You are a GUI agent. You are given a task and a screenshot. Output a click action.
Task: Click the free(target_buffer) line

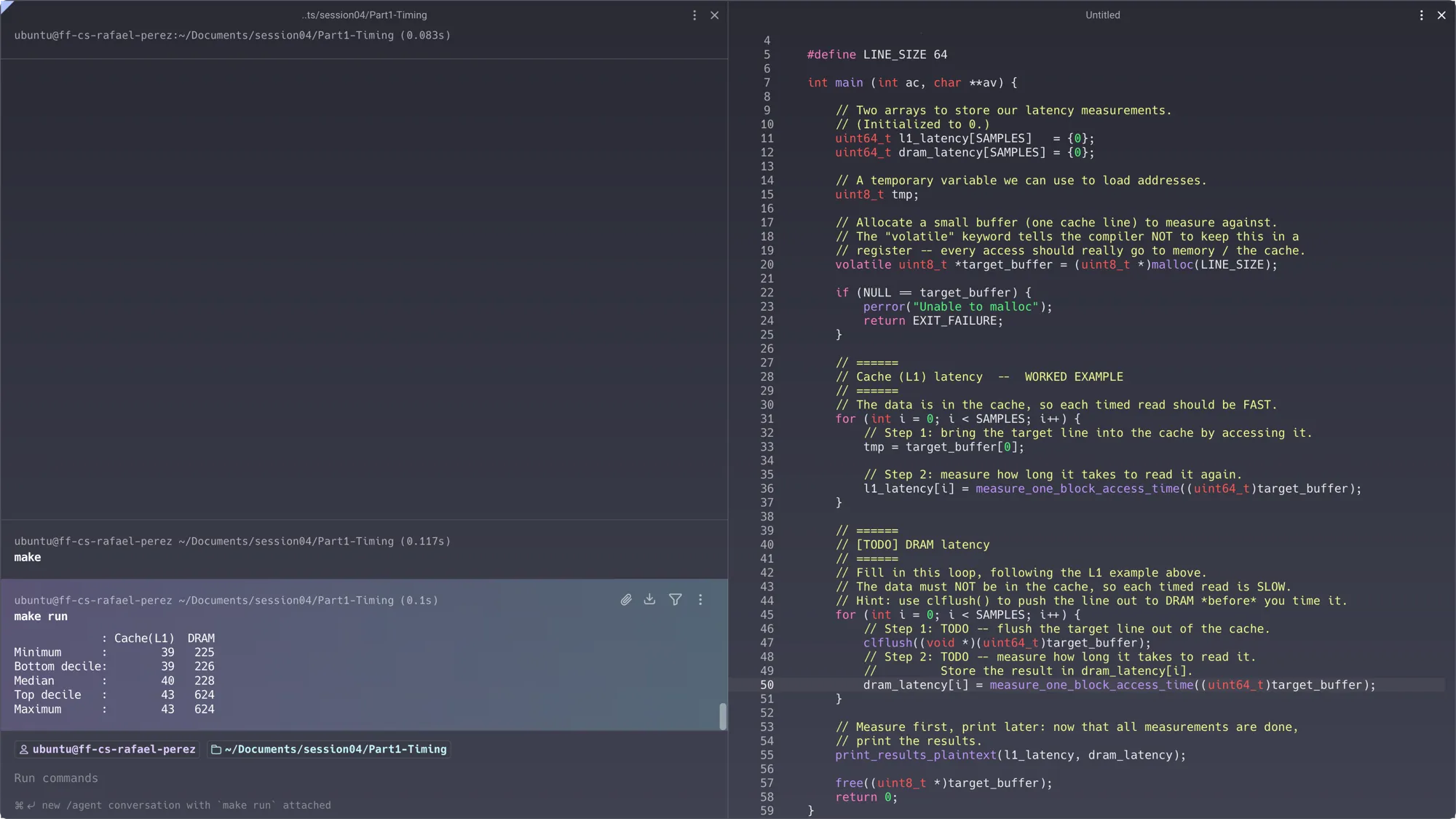943,783
